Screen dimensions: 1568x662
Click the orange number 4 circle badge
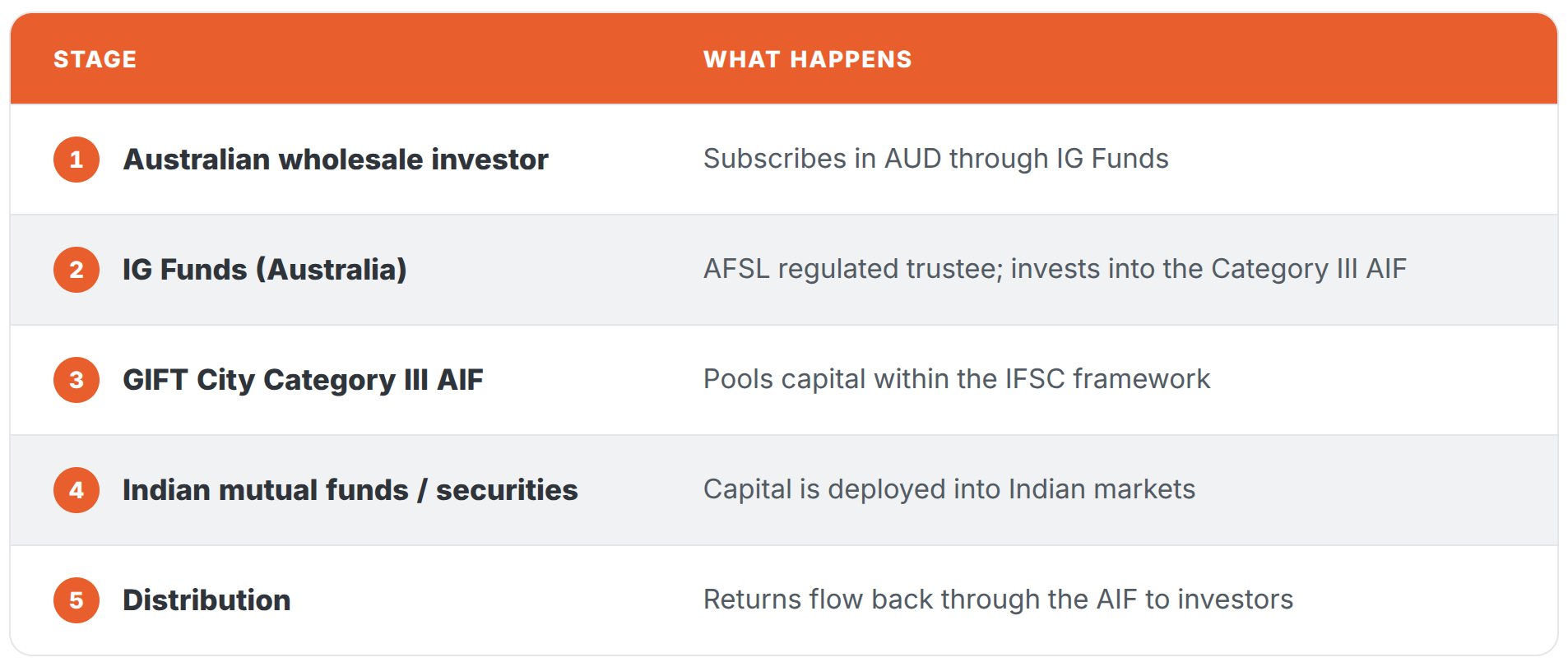pyautogui.click(x=77, y=490)
